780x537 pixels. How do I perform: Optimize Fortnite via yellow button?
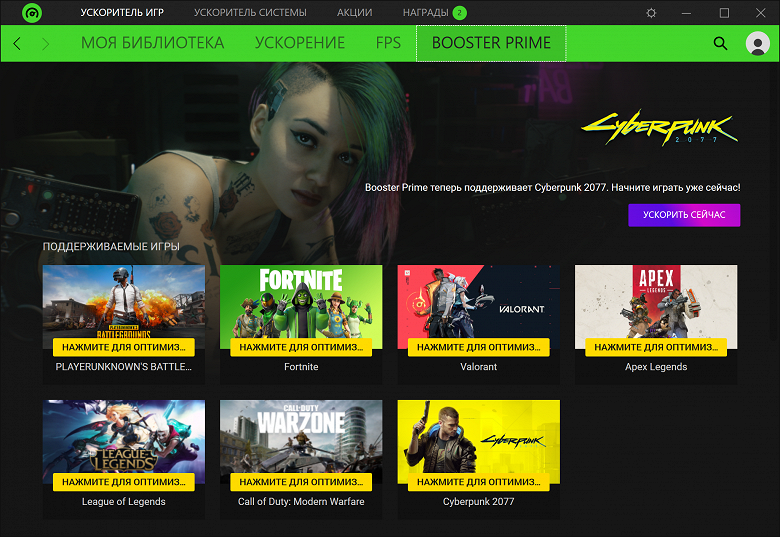pyautogui.click(x=301, y=347)
